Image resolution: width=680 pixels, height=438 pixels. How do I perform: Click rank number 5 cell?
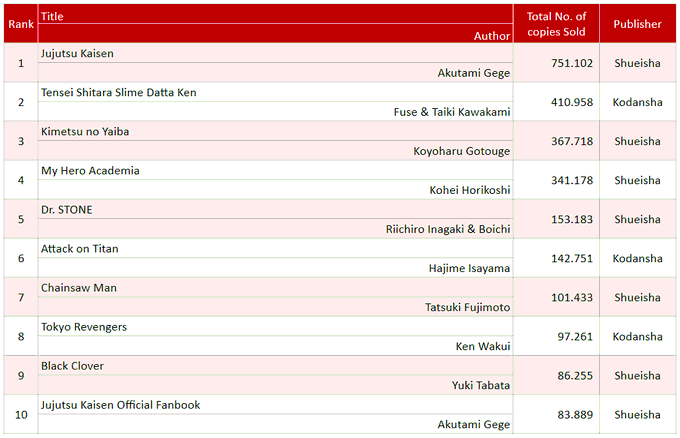coord(21,219)
